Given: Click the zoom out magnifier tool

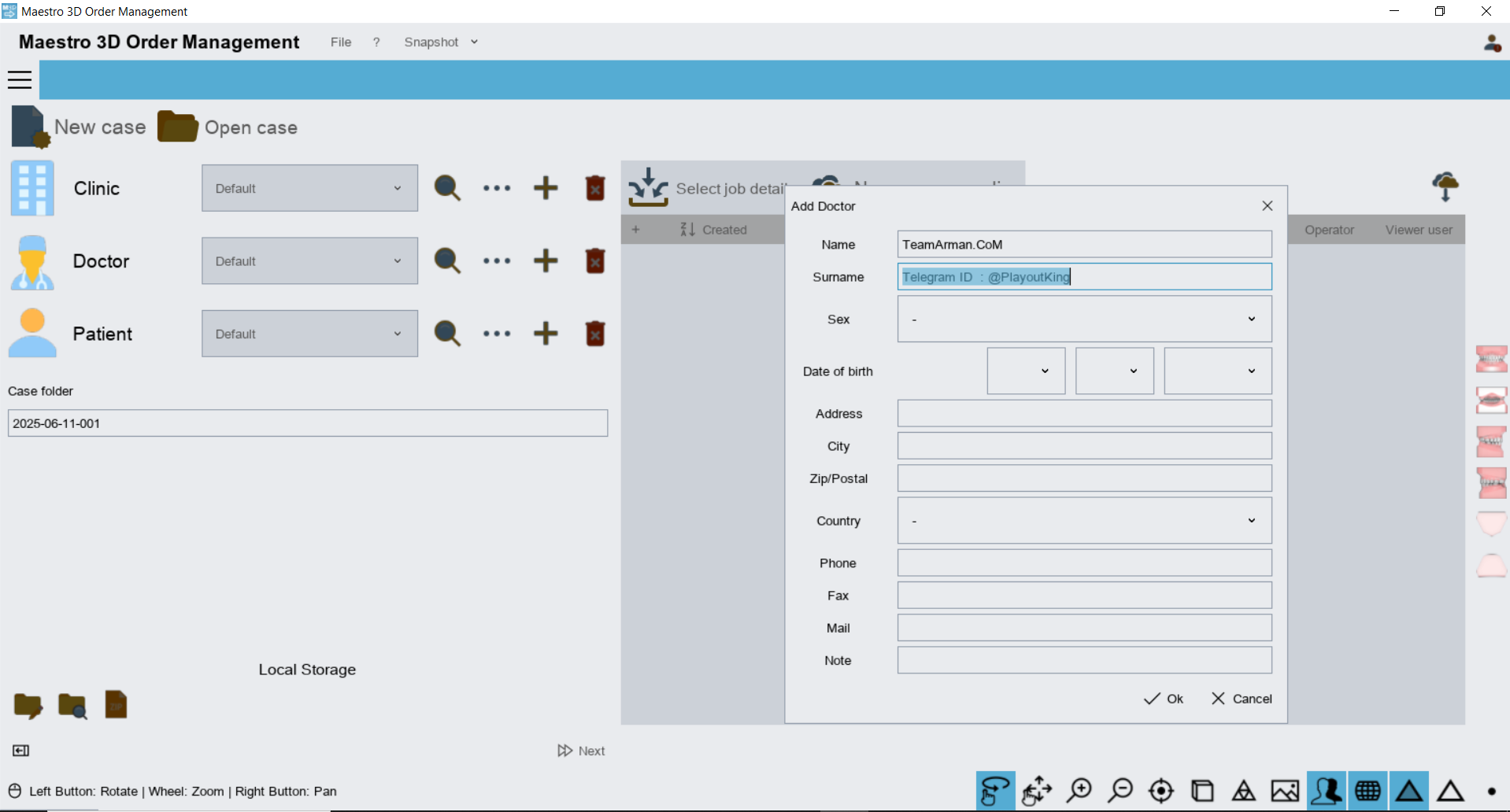Looking at the screenshot, I should point(1120,790).
